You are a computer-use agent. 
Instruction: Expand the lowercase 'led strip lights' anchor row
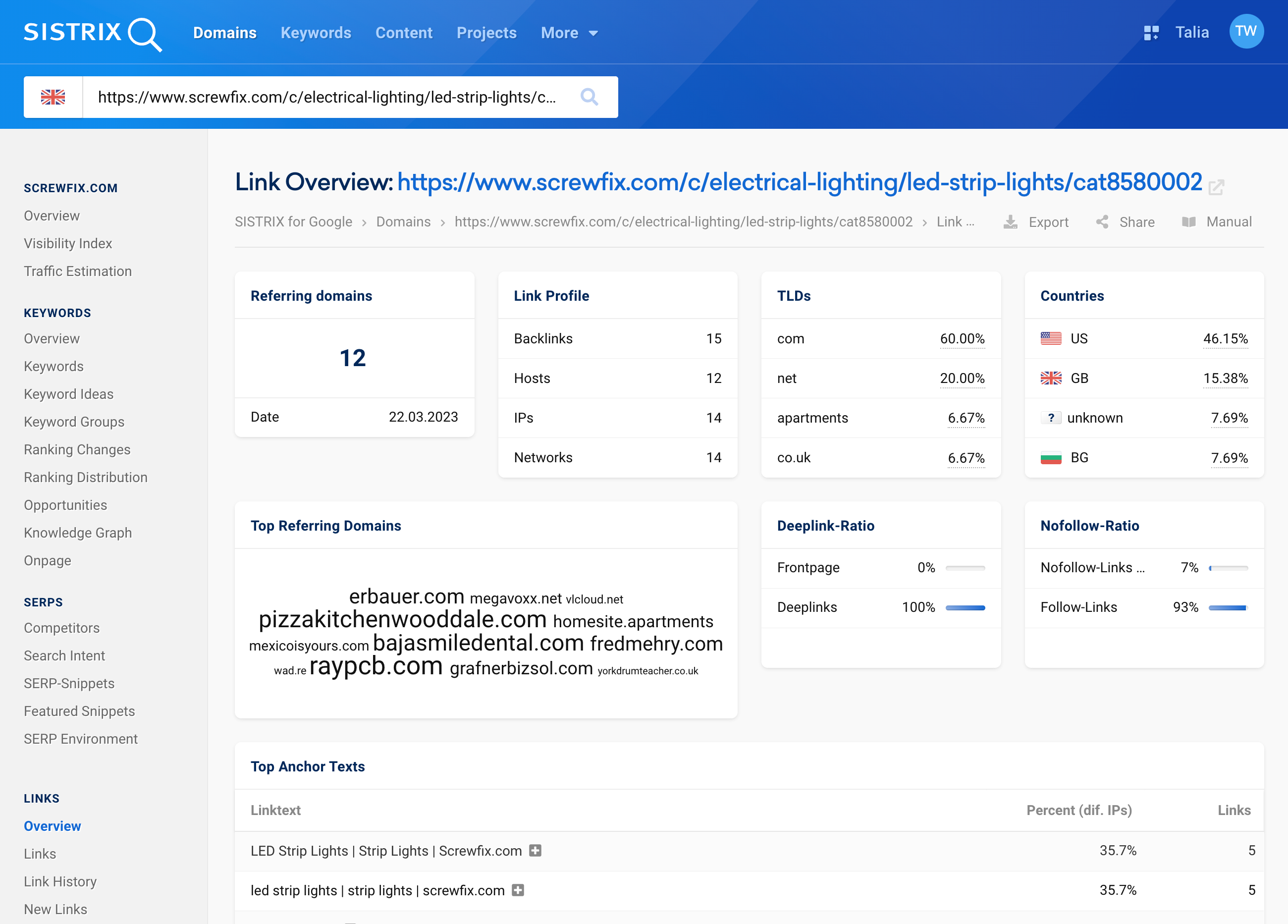click(517, 890)
